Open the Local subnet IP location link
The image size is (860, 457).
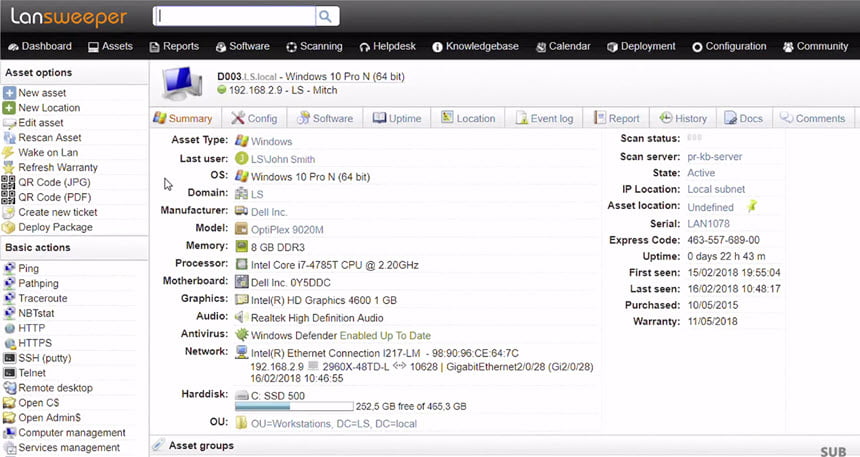click(716, 189)
